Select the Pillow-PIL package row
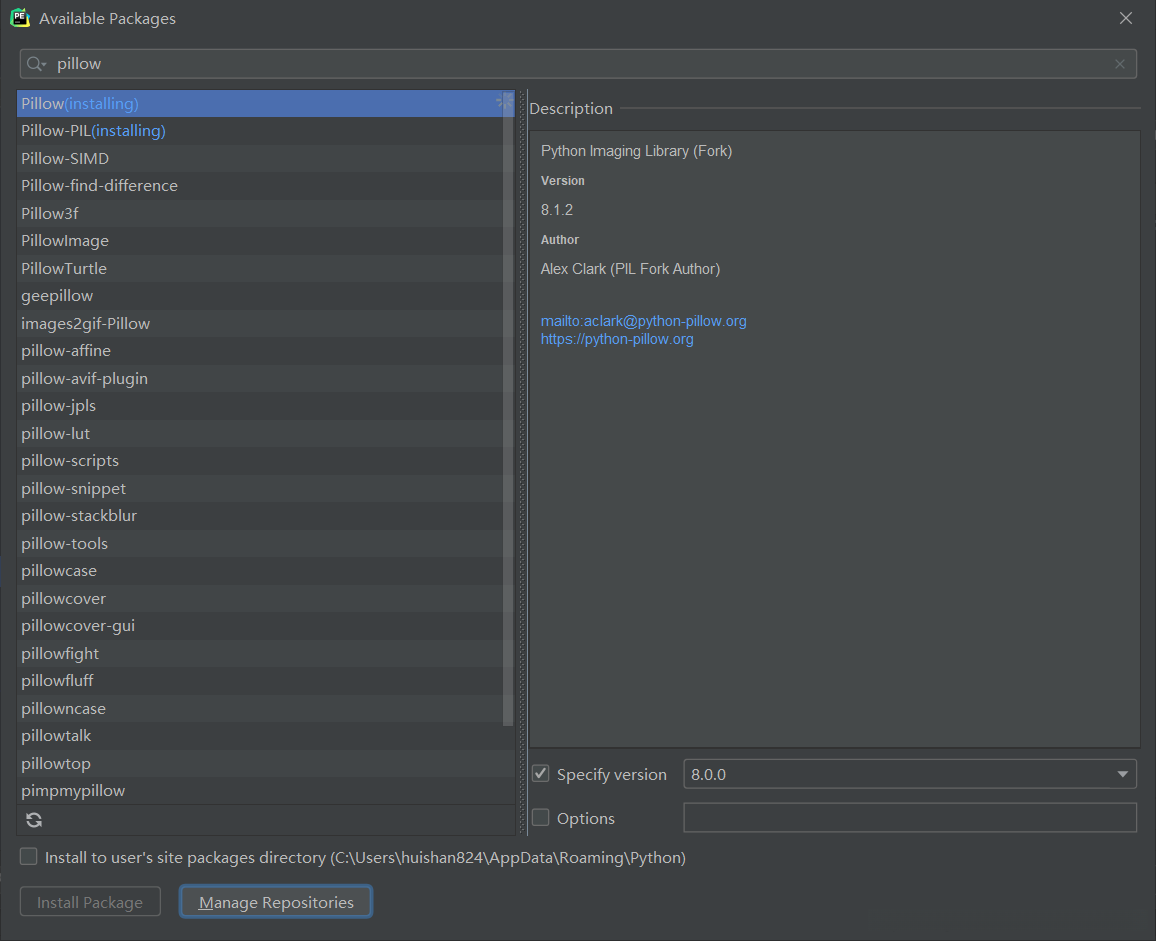Screen dimensions: 1156x941 coord(265,131)
